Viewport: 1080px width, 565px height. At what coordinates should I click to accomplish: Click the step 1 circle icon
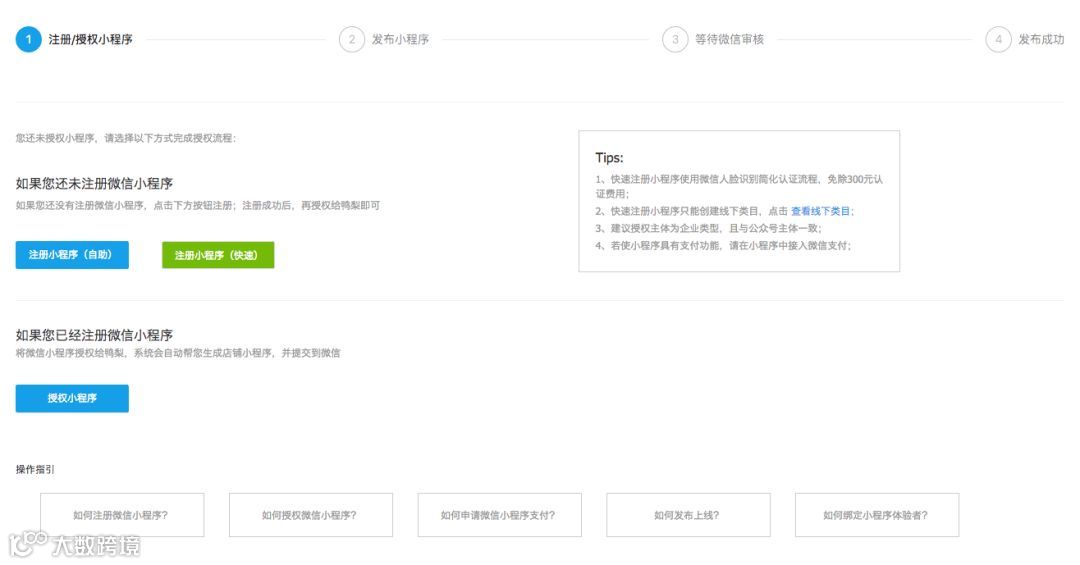click(28, 39)
